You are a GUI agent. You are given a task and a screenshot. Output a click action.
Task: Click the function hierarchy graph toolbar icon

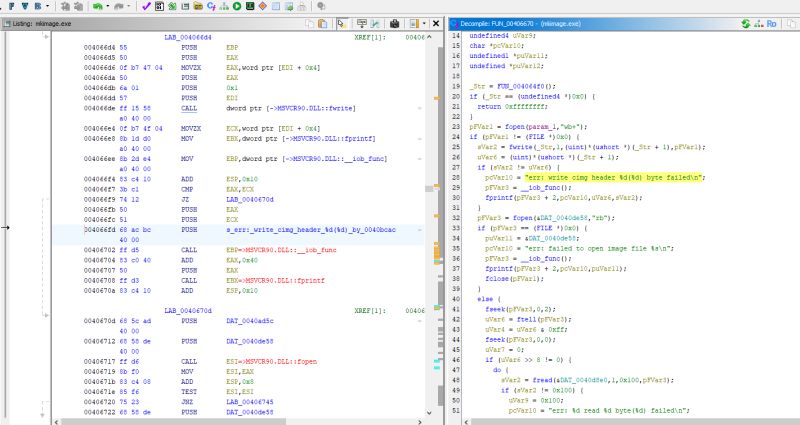224,7
